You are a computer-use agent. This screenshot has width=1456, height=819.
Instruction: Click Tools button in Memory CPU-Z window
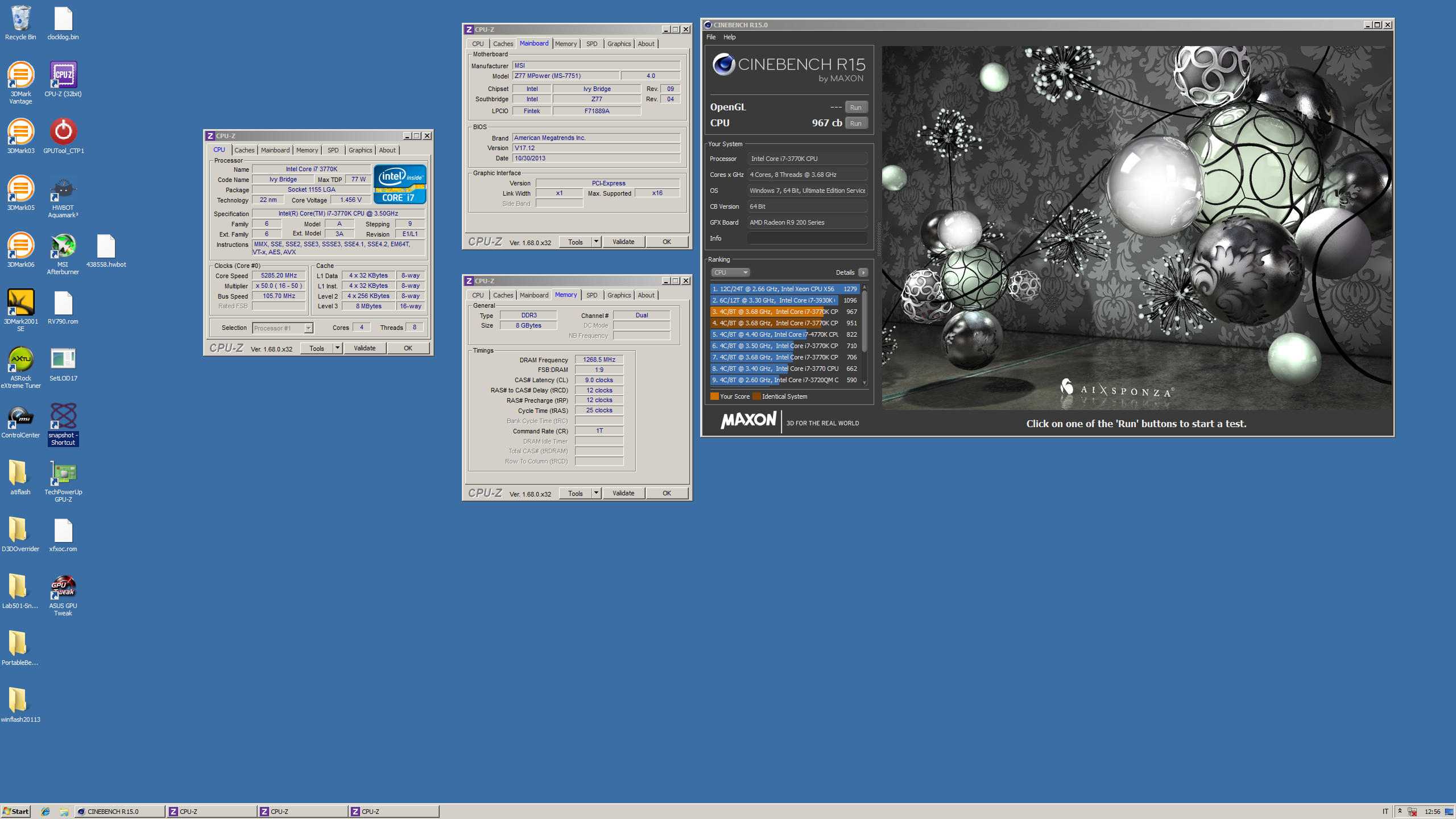(x=576, y=493)
